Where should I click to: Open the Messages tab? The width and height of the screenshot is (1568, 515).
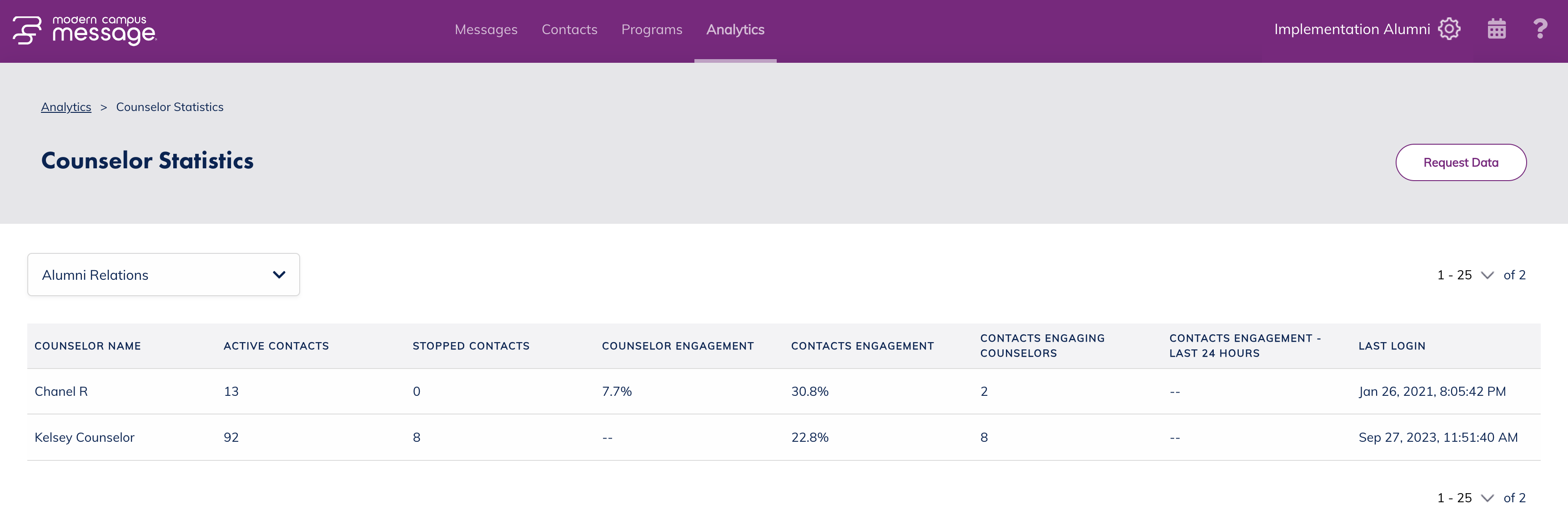(x=486, y=29)
